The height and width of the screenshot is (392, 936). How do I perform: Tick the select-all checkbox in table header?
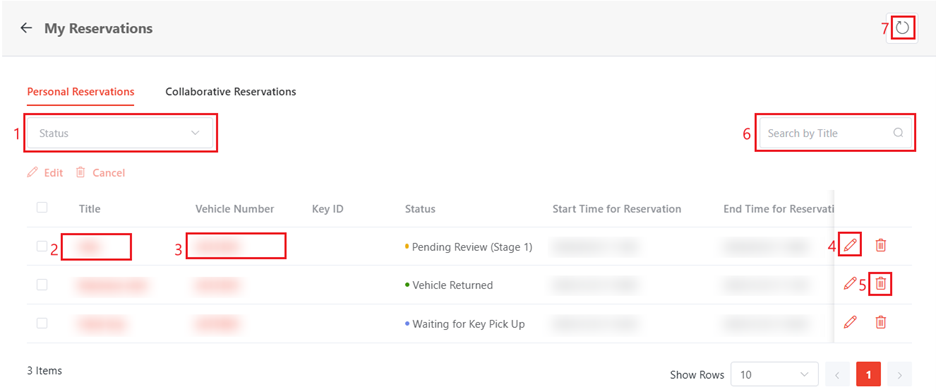(42, 208)
